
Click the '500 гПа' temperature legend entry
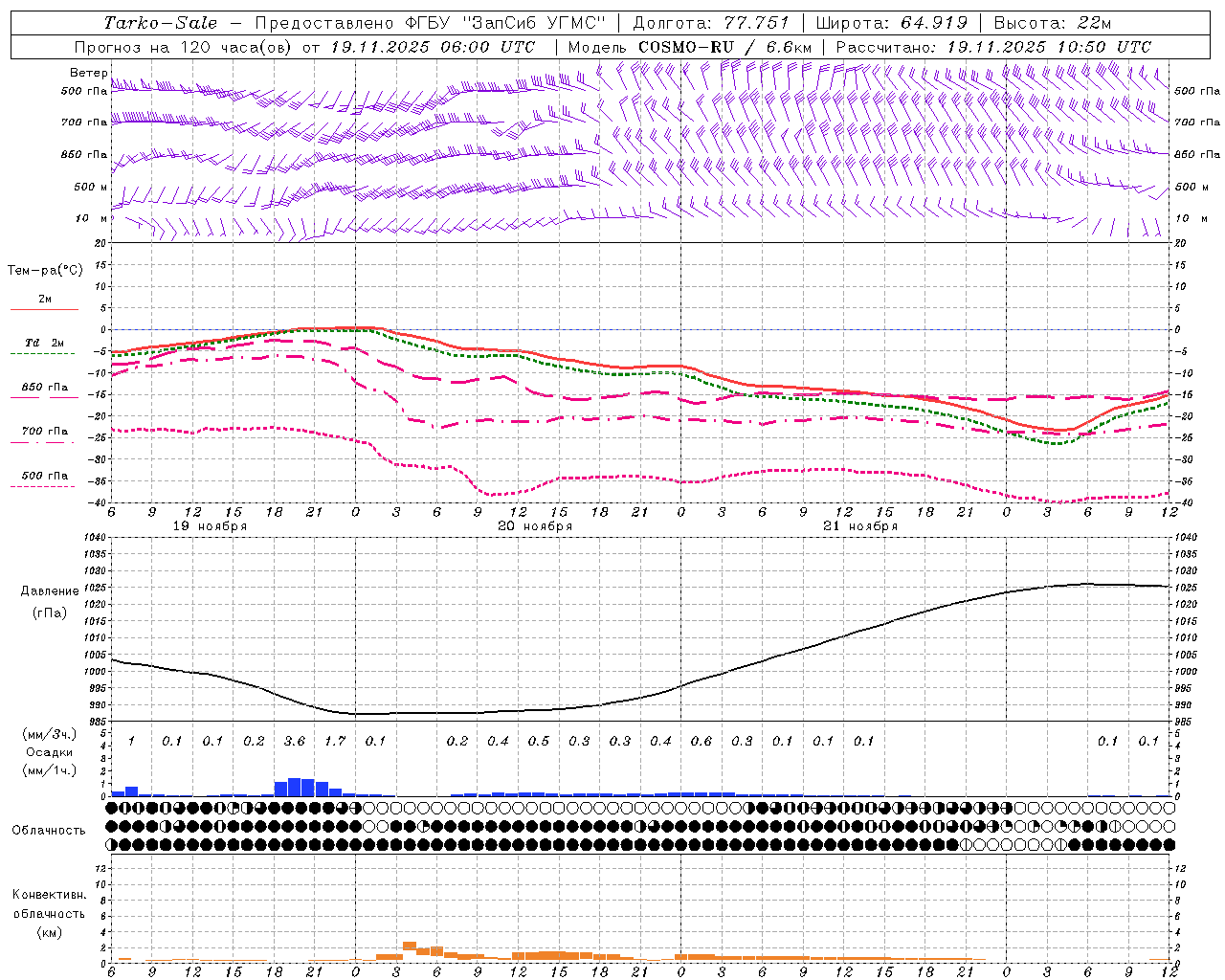[44, 476]
